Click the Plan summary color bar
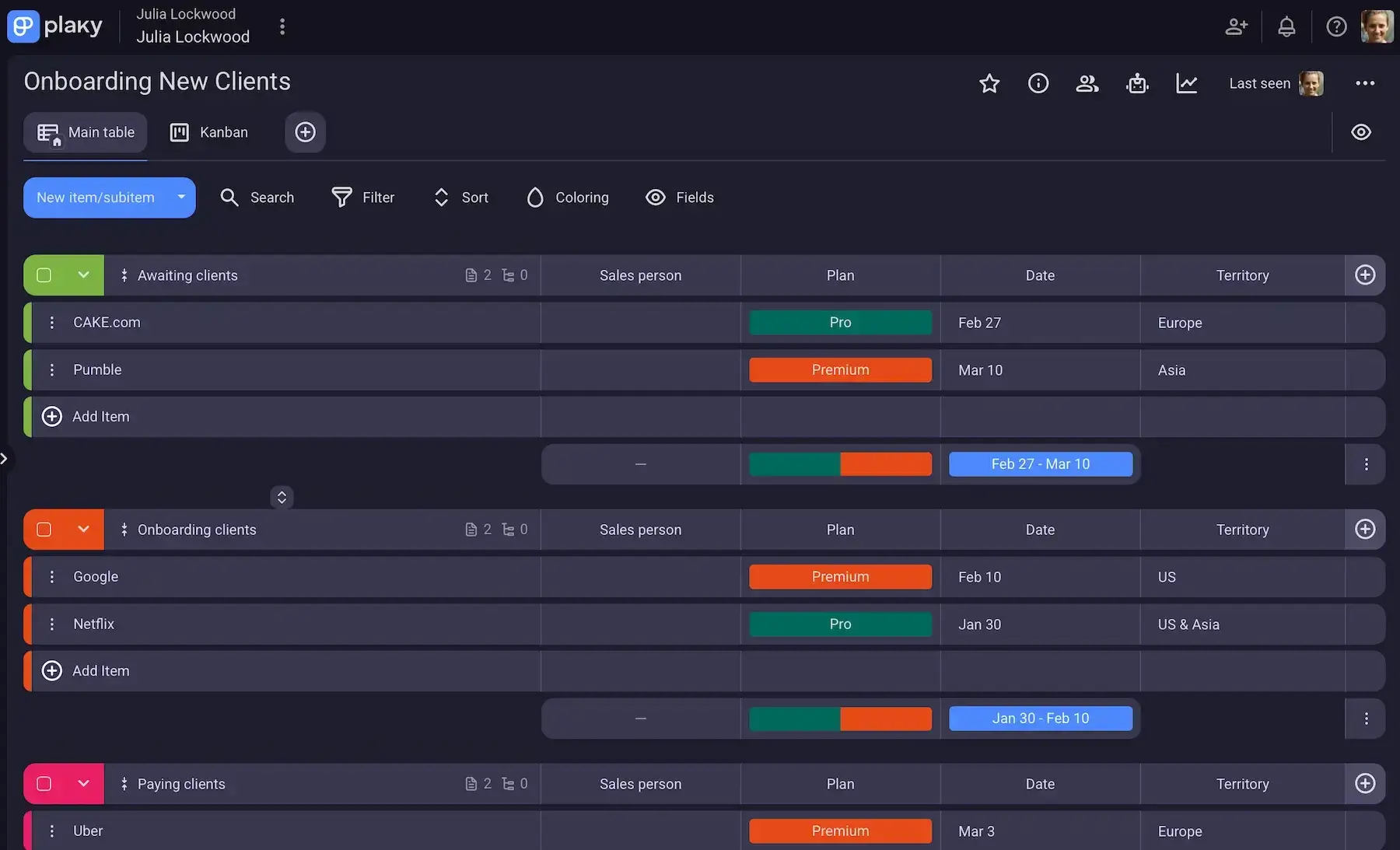Screen dimensions: 1400x850 coord(840,463)
